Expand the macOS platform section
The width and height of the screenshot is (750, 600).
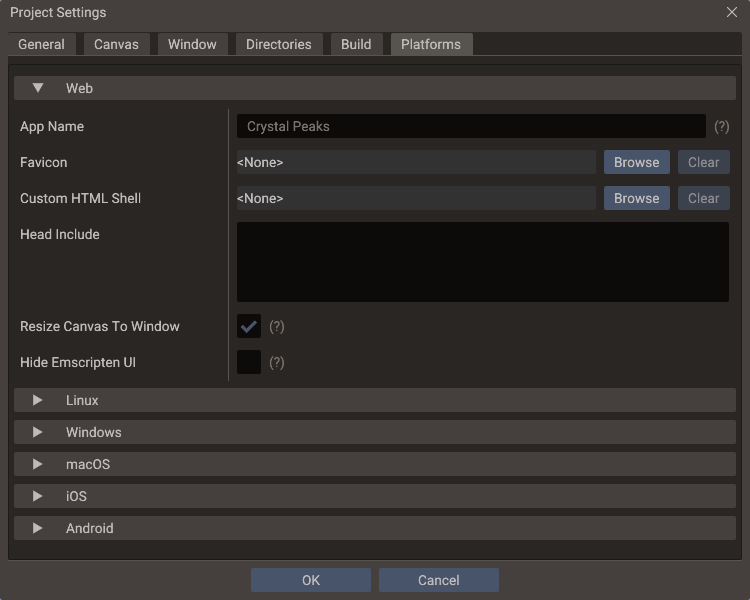click(375, 464)
